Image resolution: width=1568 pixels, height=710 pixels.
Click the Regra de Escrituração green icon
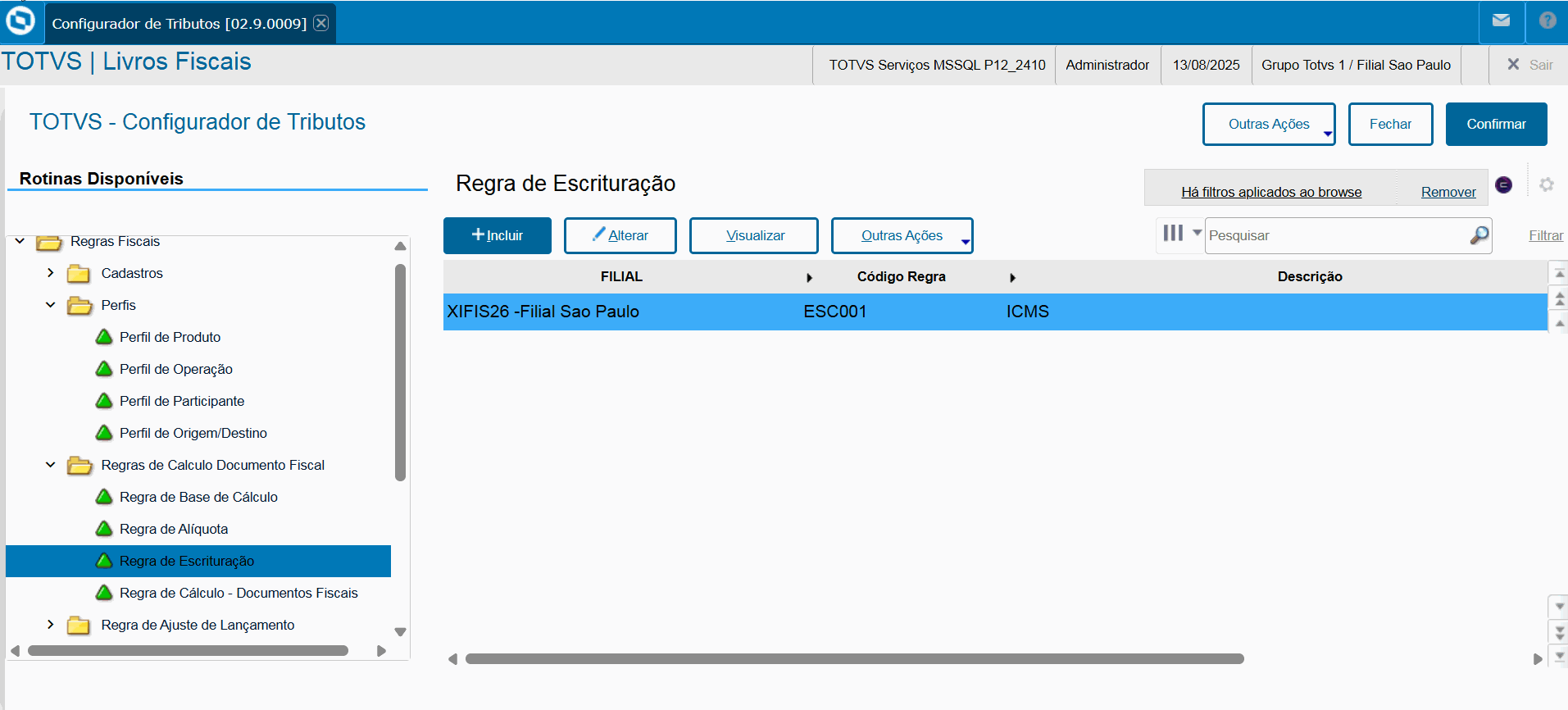pos(104,561)
